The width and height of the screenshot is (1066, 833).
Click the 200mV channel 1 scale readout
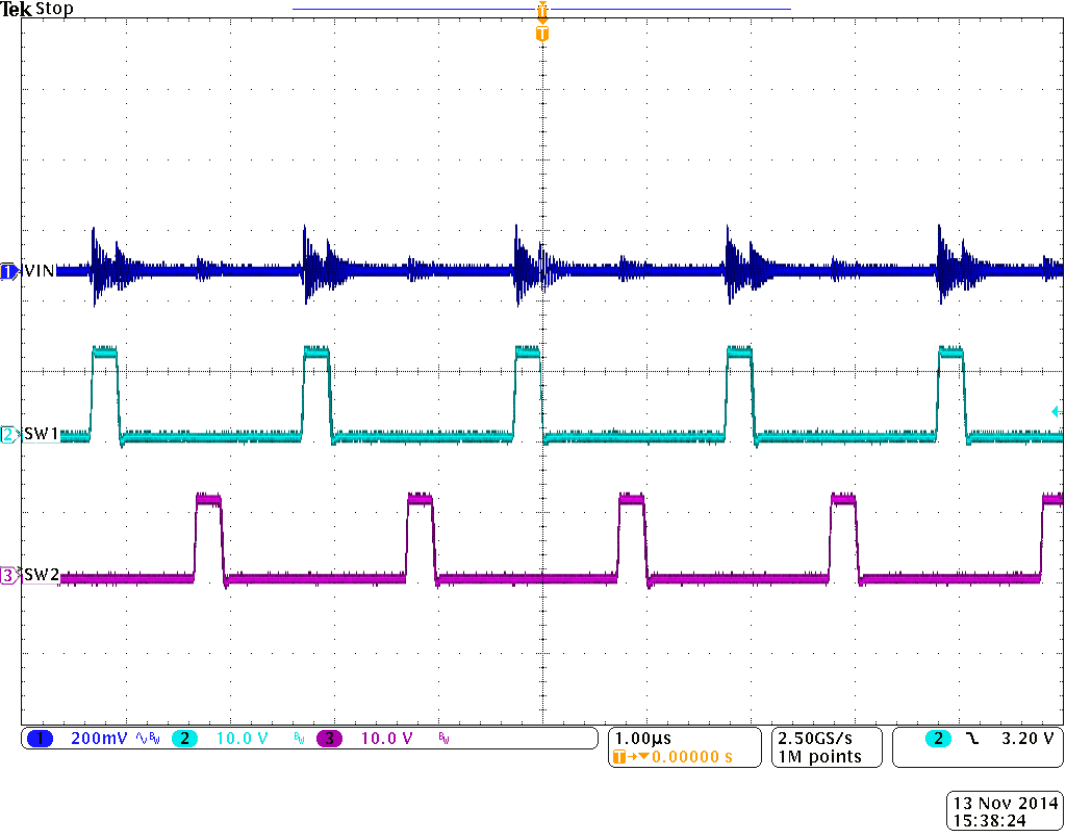tap(98, 739)
